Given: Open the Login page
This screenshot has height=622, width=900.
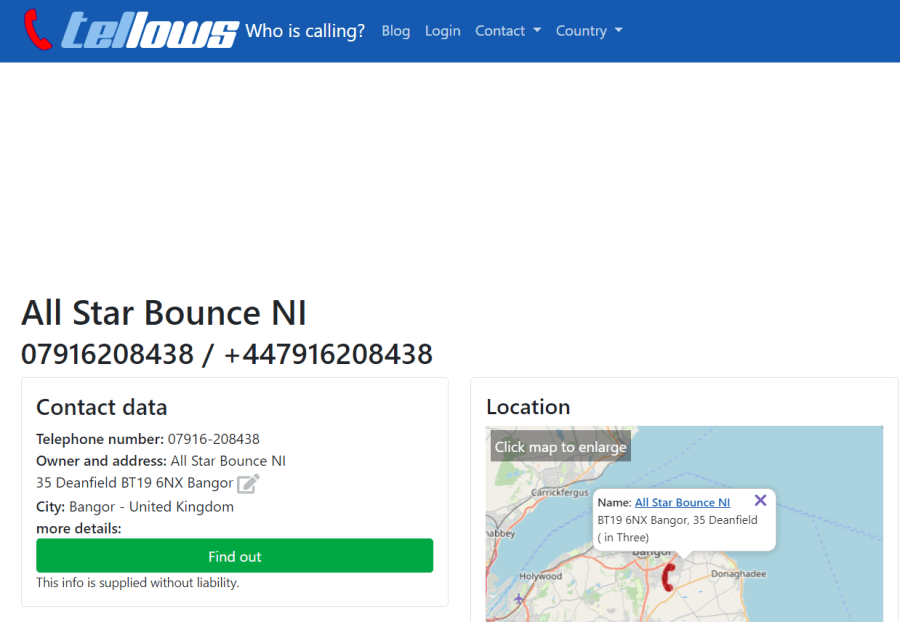Looking at the screenshot, I should point(442,31).
